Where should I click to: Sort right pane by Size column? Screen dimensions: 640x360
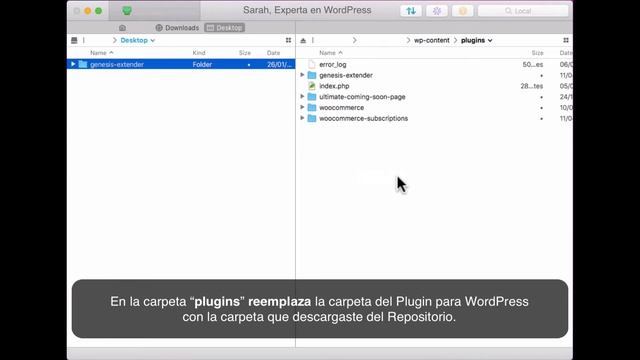click(x=538, y=53)
